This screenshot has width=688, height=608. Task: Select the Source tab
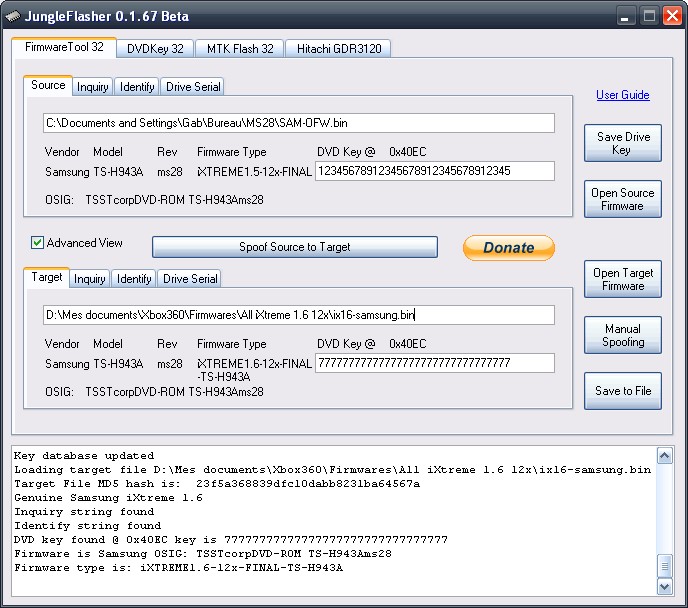click(x=48, y=85)
